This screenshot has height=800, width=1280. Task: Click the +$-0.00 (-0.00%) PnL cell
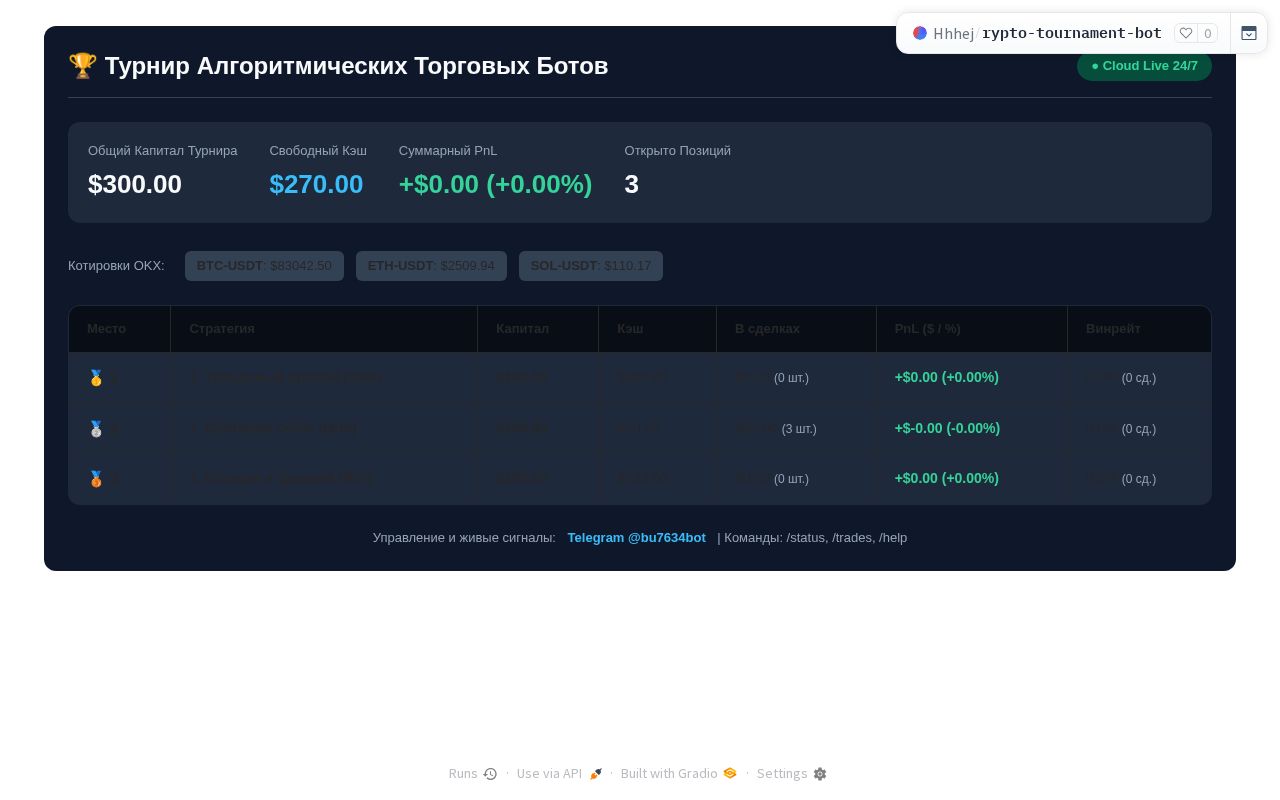pos(947,428)
